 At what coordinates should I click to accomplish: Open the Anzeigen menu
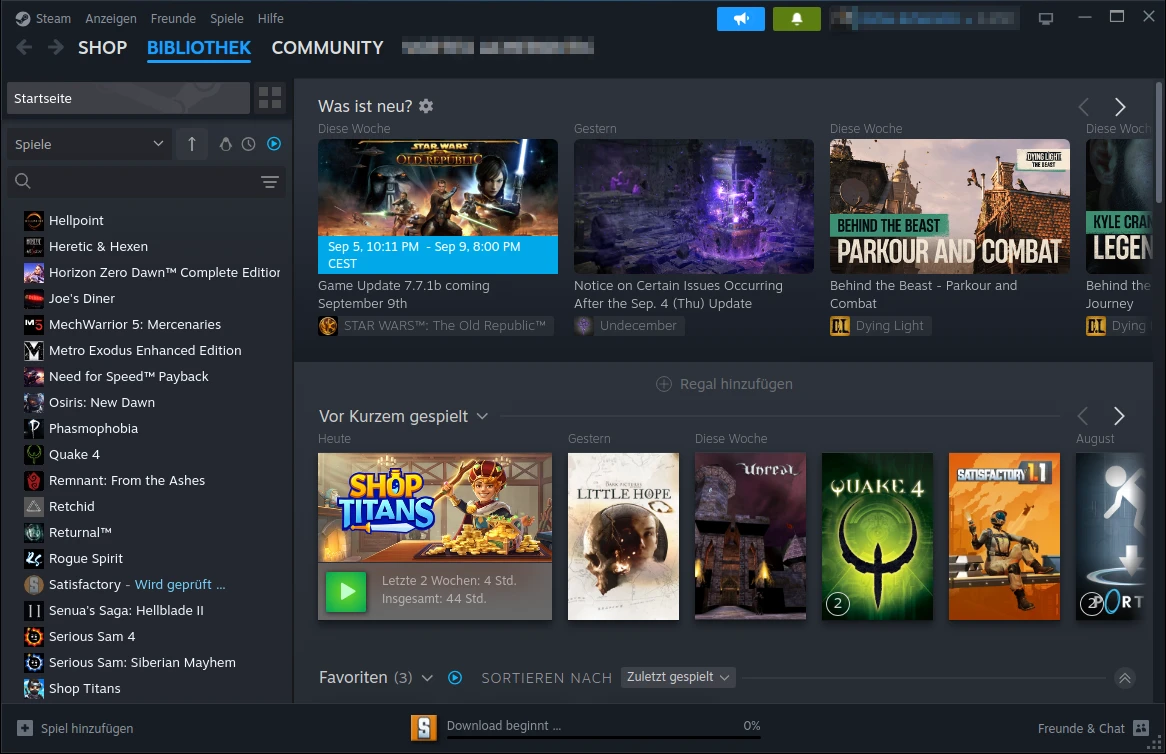pyautogui.click(x=110, y=18)
